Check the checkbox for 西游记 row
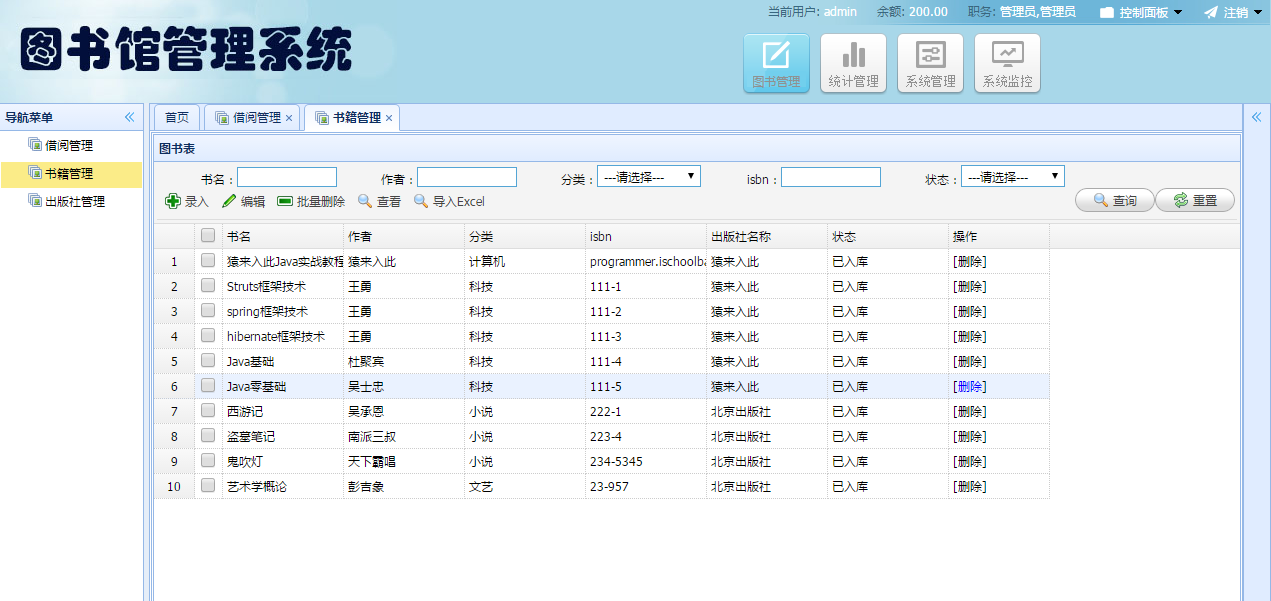The height and width of the screenshot is (601, 1271). [208, 411]
